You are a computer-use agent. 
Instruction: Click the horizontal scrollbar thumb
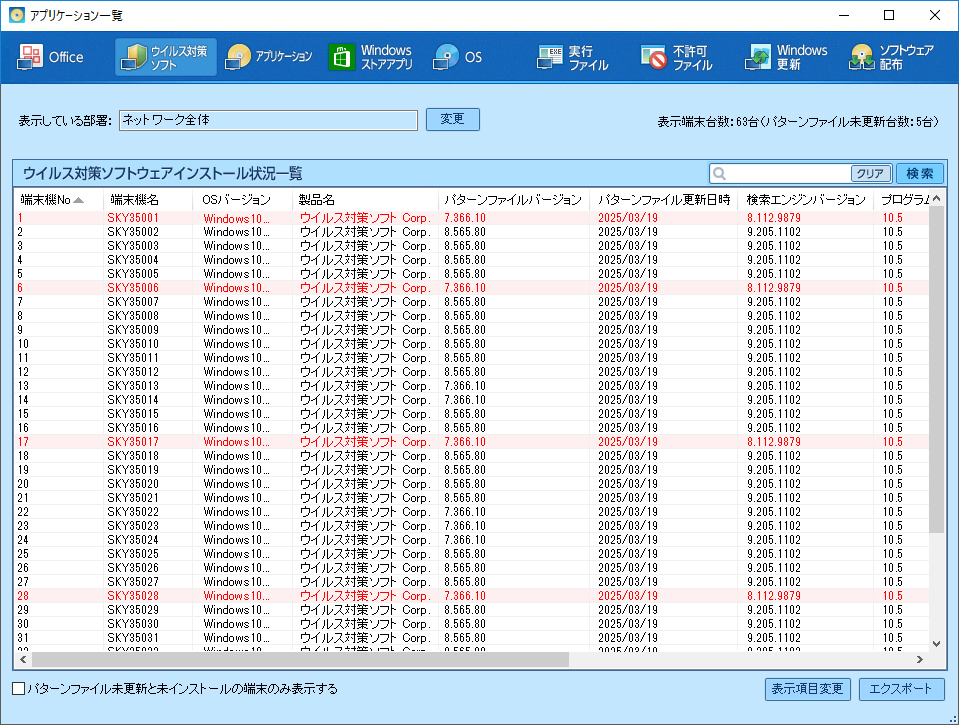(300, 659)
